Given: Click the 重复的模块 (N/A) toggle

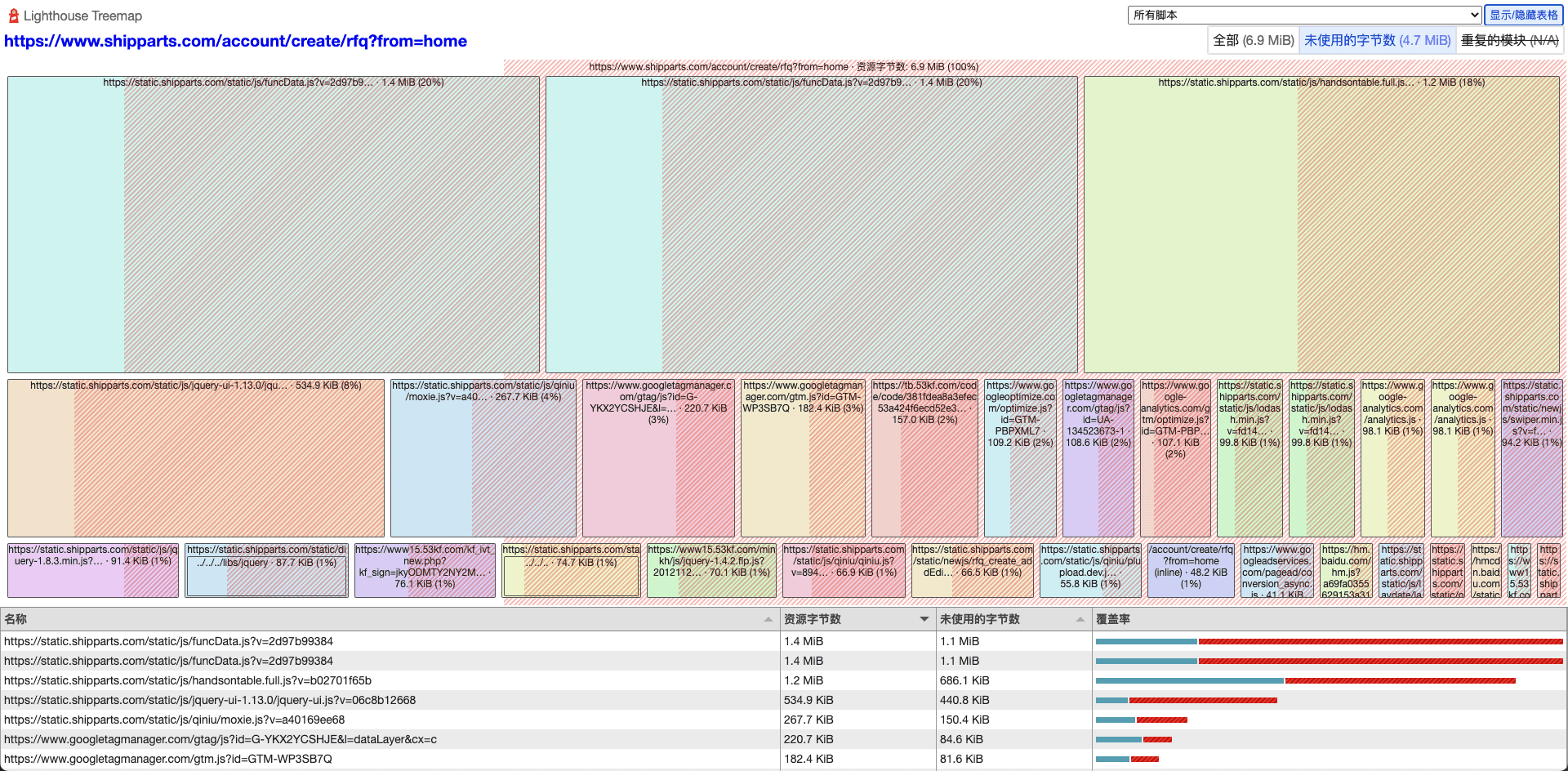Looking at the screenshot, I should click(x=1509, y=38).
